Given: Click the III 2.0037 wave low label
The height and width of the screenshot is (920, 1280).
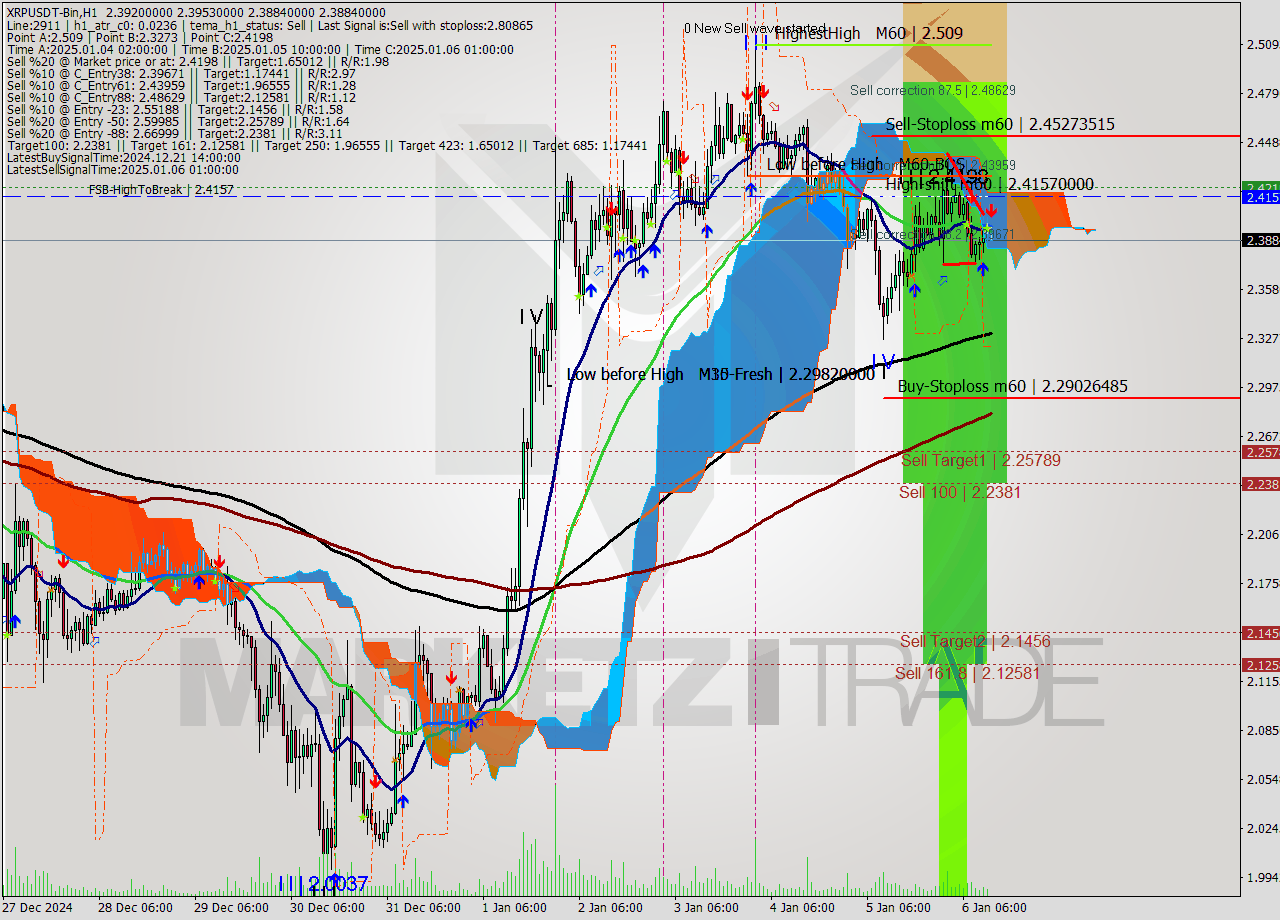Looking at the screenshot, I should pos(324,884).
